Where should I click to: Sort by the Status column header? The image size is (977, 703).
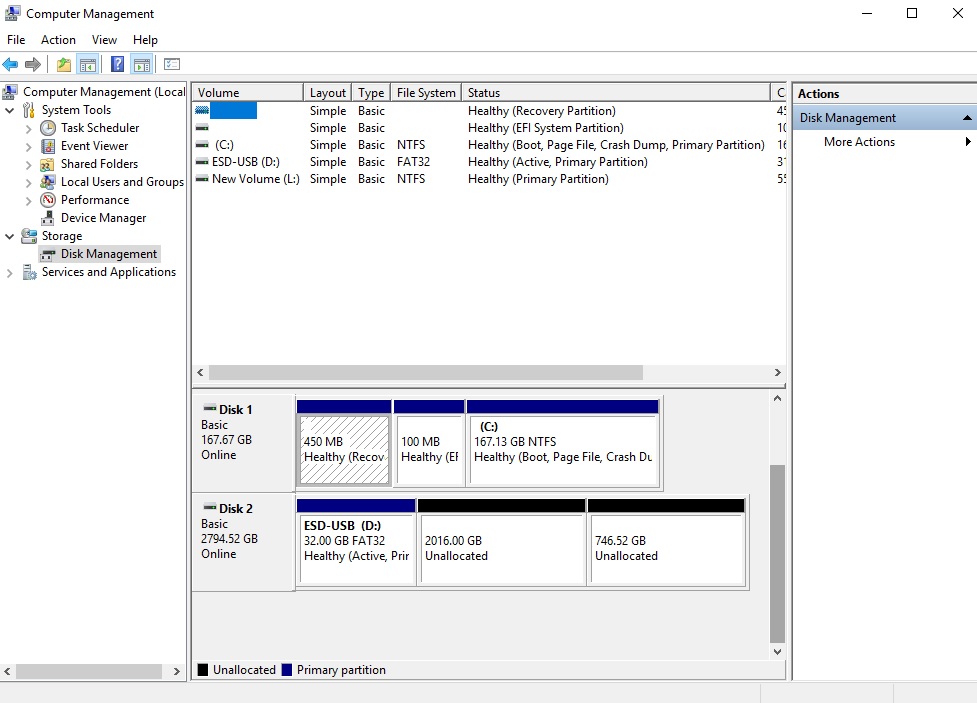tap(616, 92)
